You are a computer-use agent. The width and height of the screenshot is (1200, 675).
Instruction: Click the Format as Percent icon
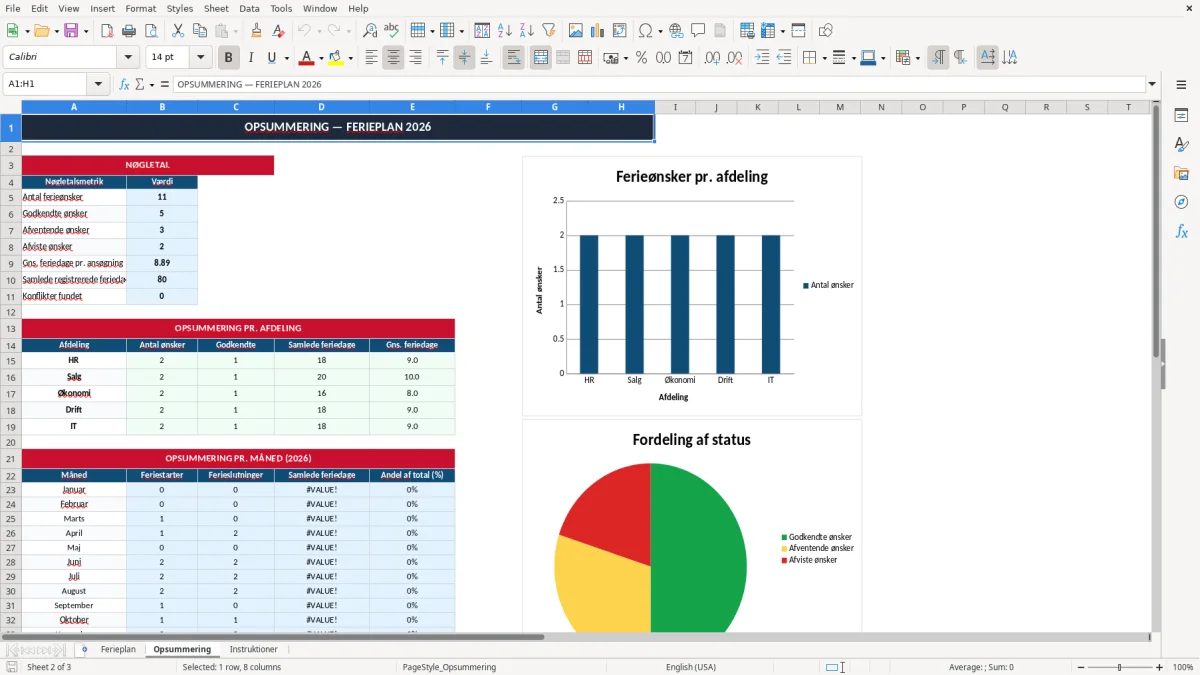point(641,58)
